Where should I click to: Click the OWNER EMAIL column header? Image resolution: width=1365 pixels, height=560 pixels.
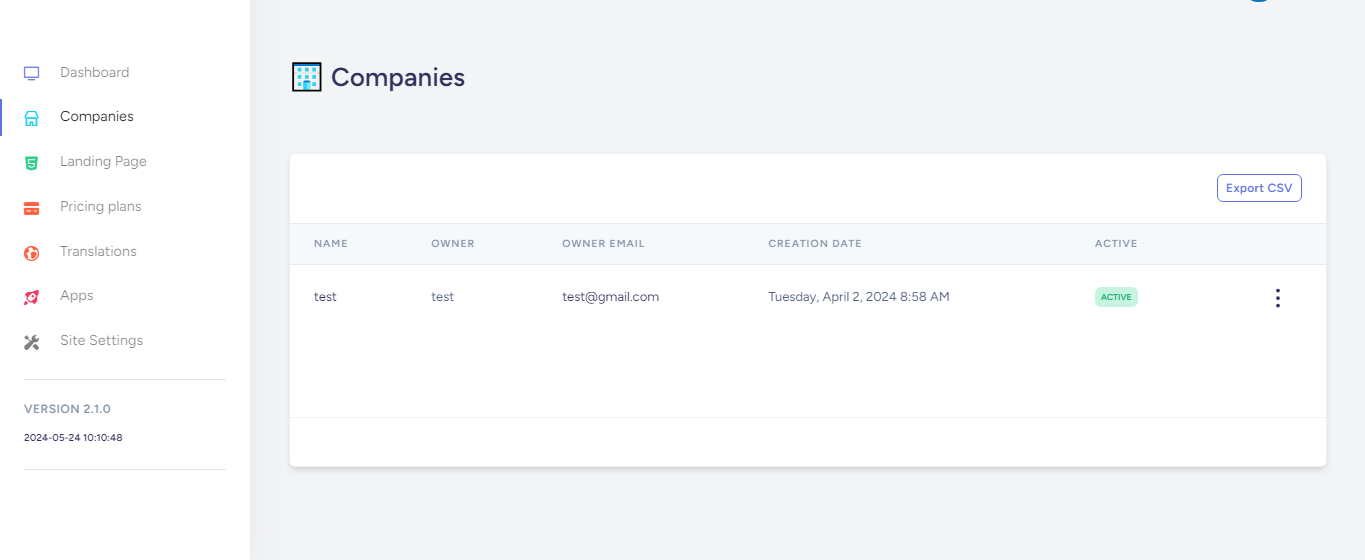[x=603, y=244]
